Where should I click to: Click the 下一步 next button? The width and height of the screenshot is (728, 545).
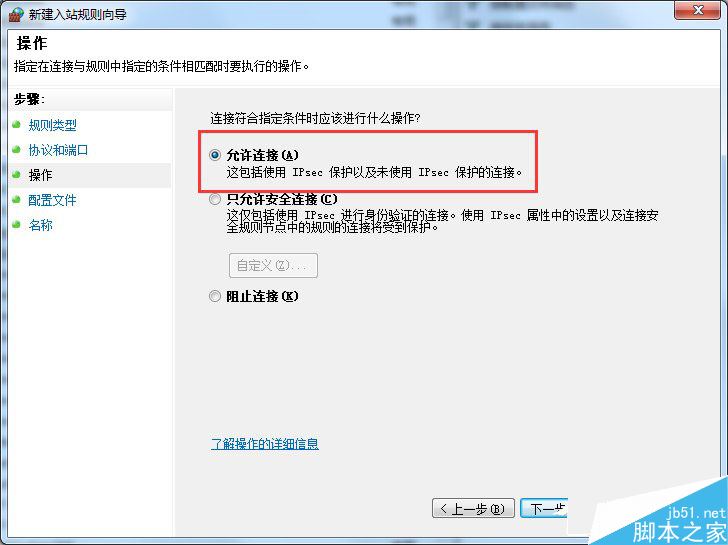pyautogui.click(x=544, y=509)
